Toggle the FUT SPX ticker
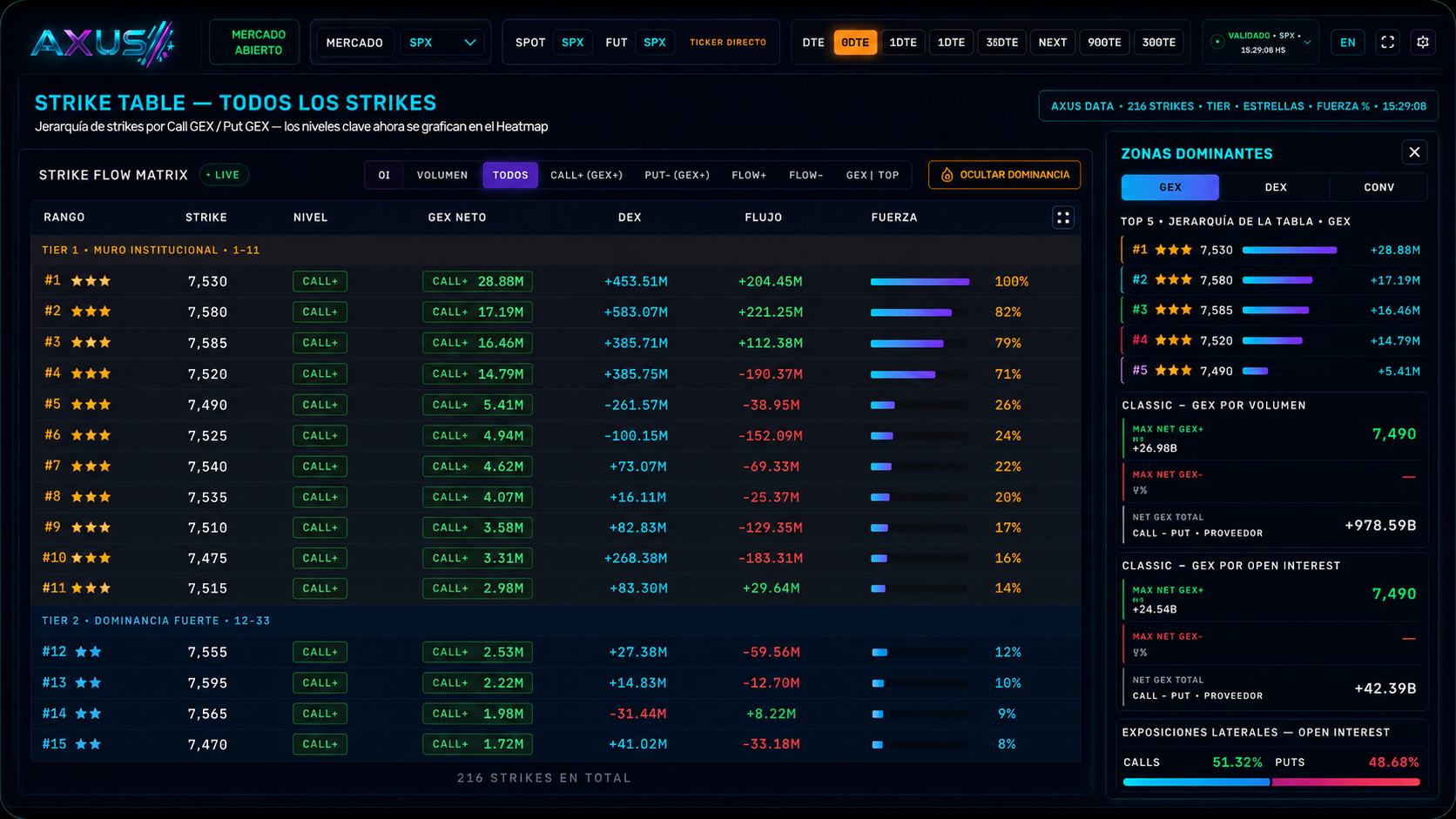Image resolution: width=1456 pixels, height=819 pixels. tap(654, 42)
